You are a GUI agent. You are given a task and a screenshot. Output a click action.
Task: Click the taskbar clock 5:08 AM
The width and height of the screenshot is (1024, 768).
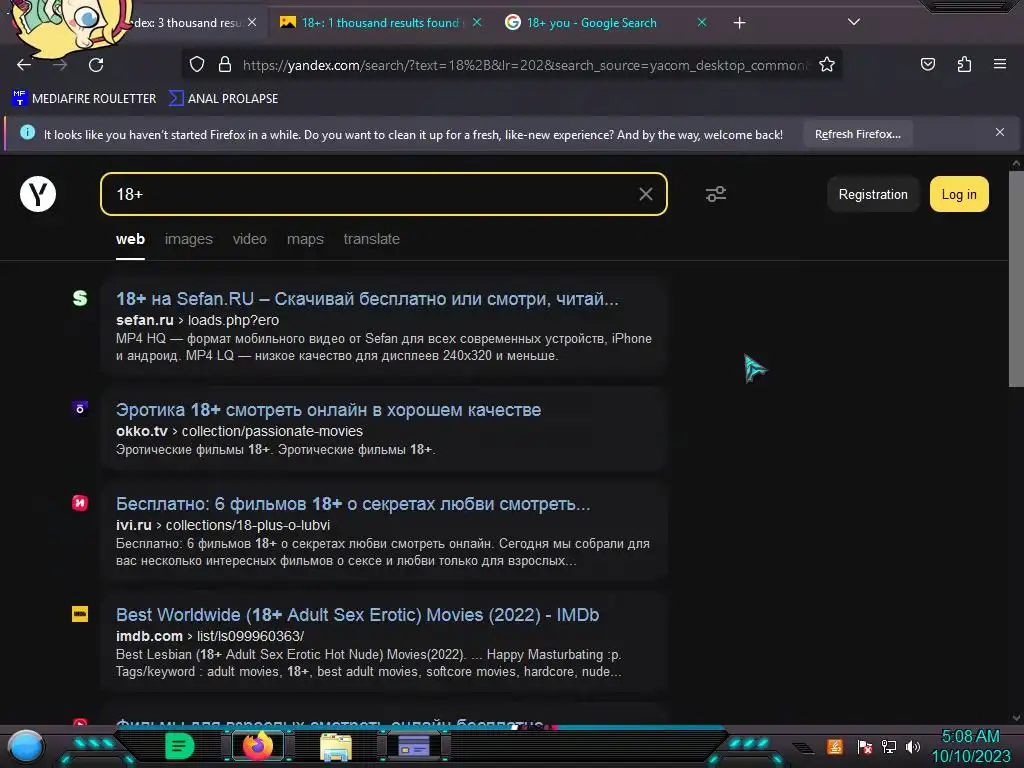(970, 737)
